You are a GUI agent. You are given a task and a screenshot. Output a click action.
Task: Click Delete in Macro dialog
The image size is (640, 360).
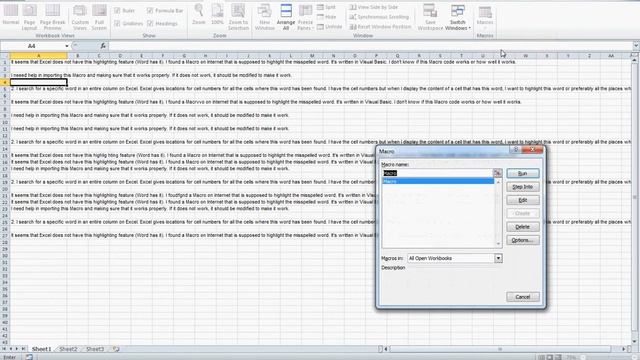click(x=523, y=227)
